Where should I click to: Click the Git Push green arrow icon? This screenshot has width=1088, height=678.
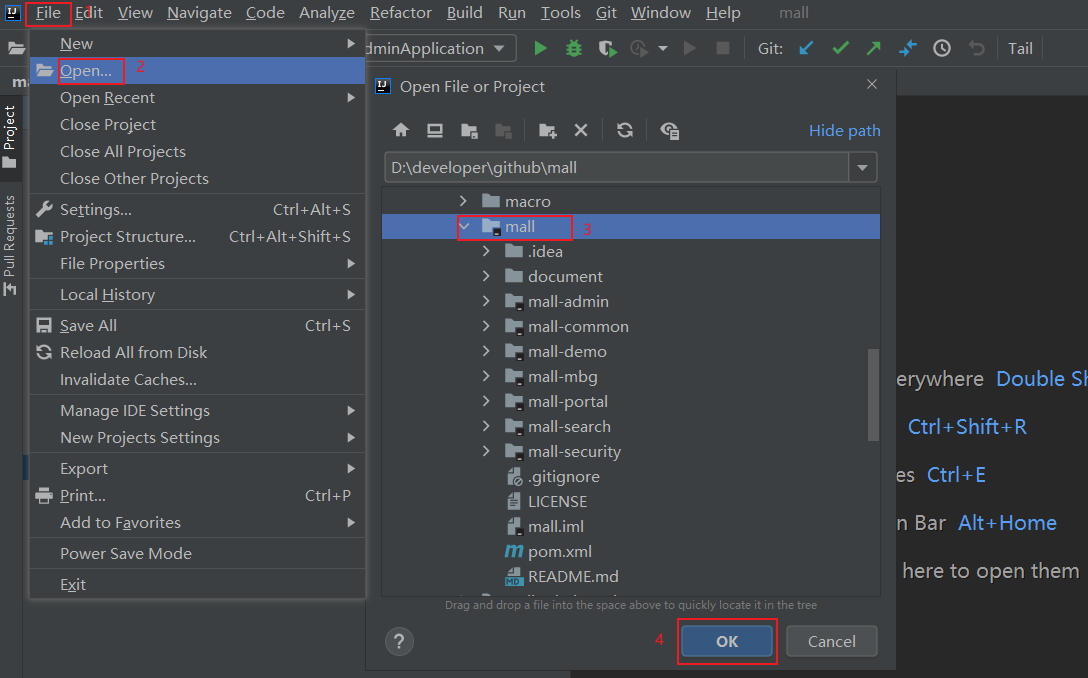[874, 49]
